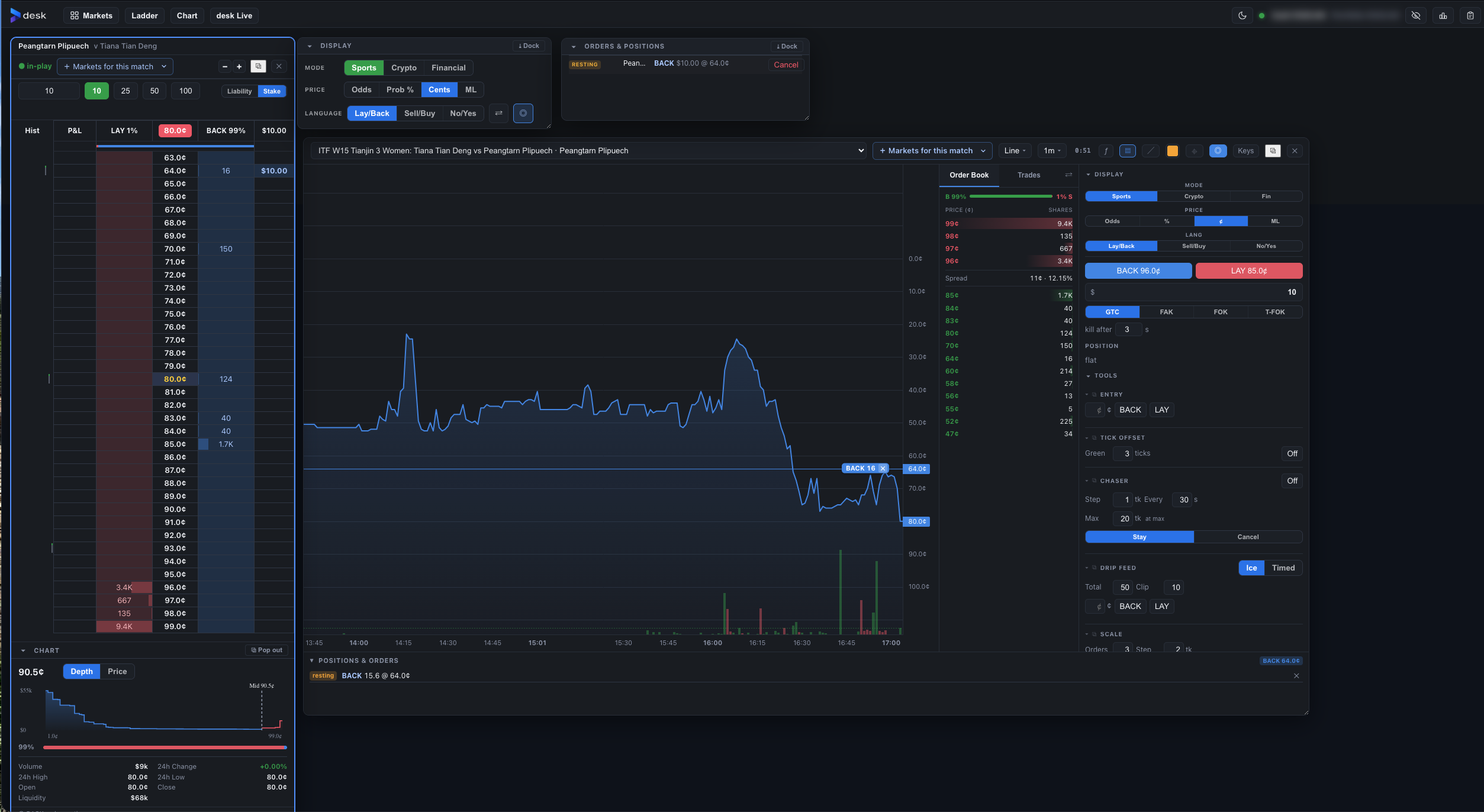Open Chart in top nav
The height and width of the screenshot is (812, 1484).
[187, 15]
